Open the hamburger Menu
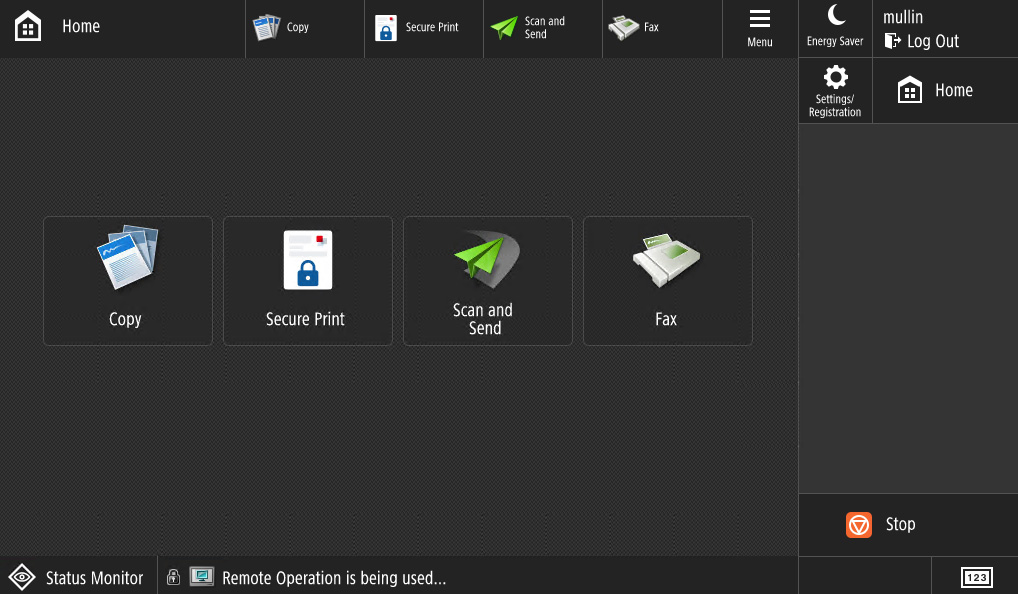 click(760, 29)
